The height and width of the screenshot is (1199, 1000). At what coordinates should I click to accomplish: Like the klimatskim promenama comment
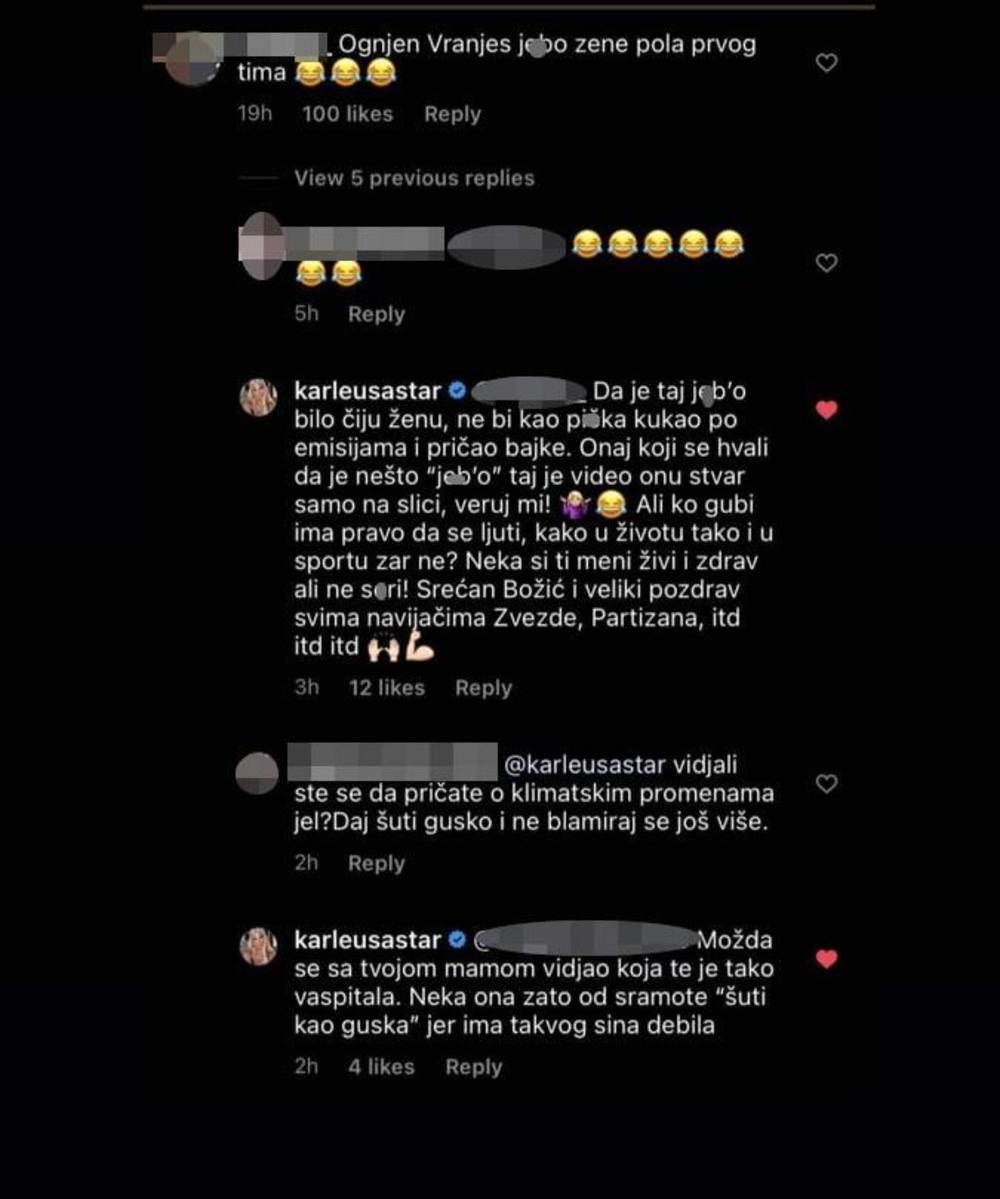click(x=826, y=784)
